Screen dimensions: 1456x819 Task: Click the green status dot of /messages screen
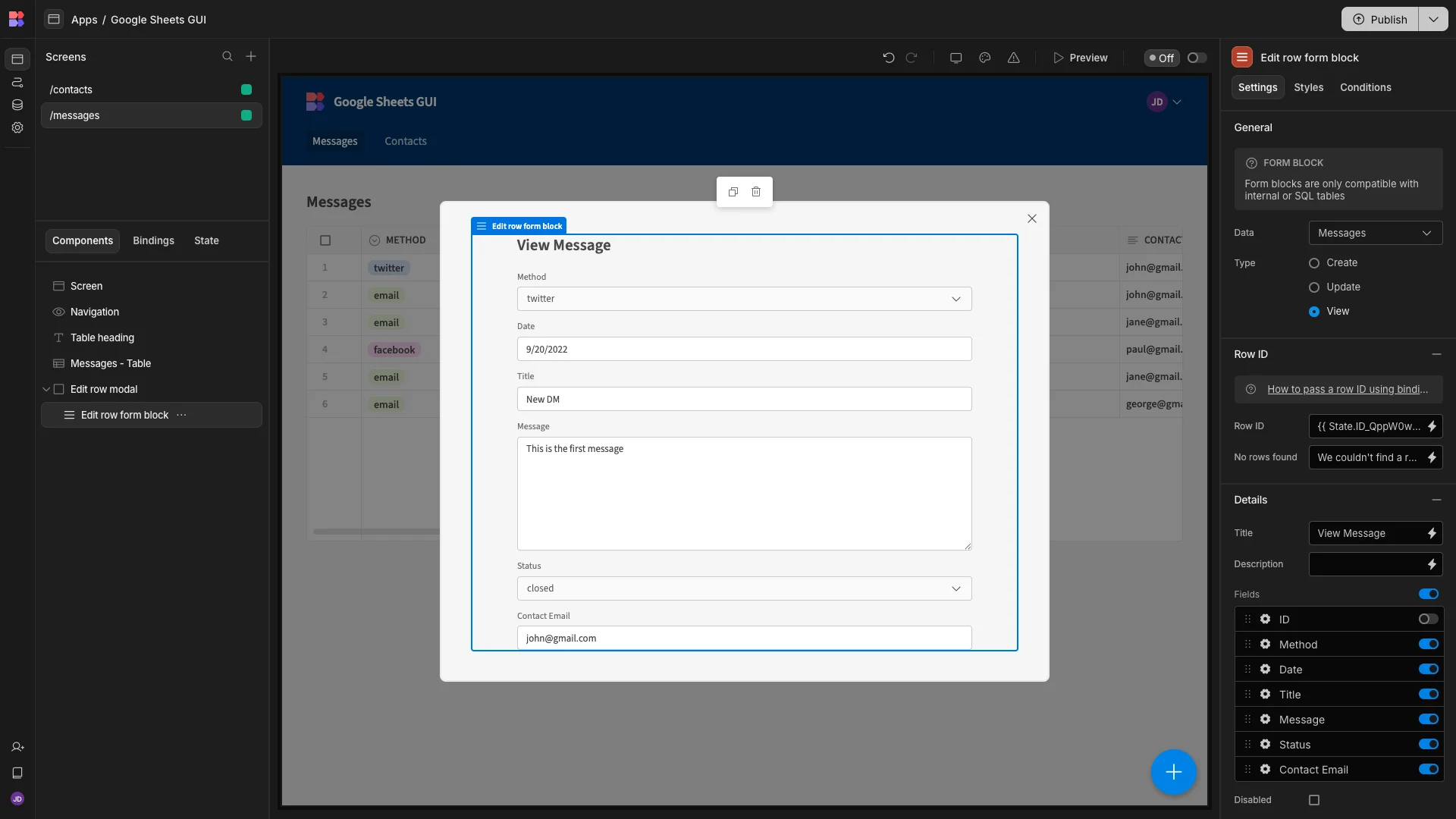pyautogui.click(x=246, y=115)
